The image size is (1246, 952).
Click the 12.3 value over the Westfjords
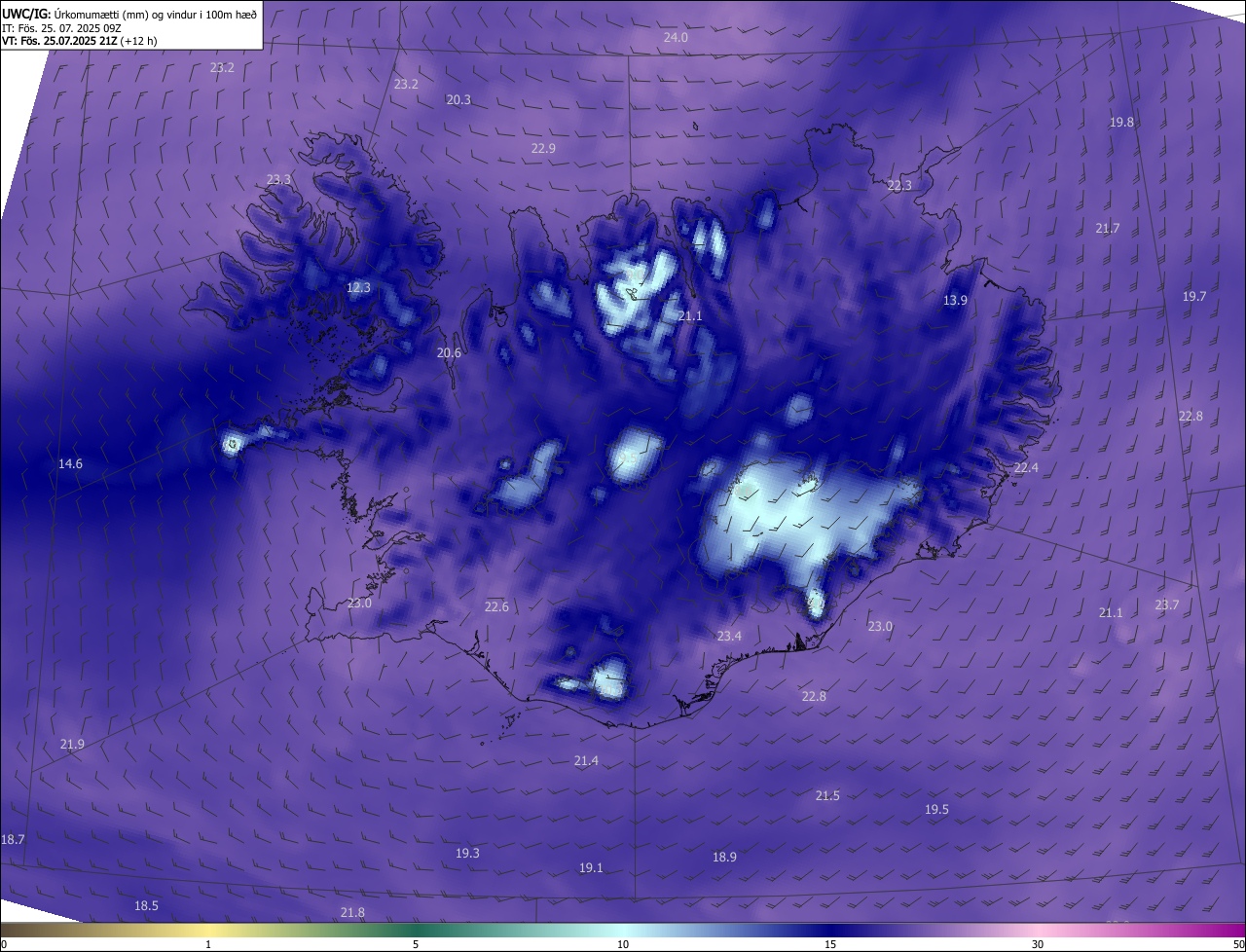coord(358,287)
